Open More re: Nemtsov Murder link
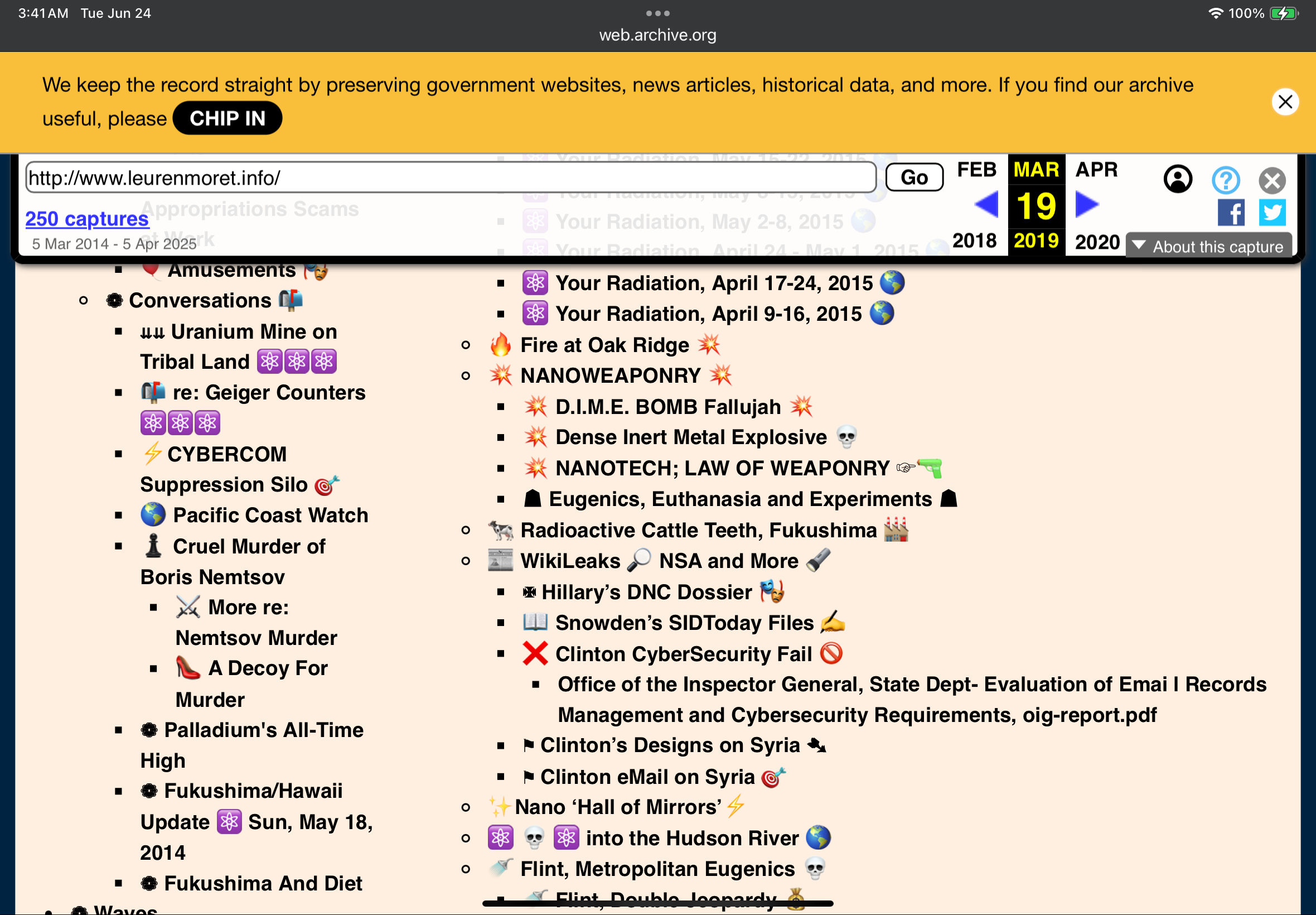Image resolution: width=1316 pixels, height=915 pixels. [x=256, y=623]
